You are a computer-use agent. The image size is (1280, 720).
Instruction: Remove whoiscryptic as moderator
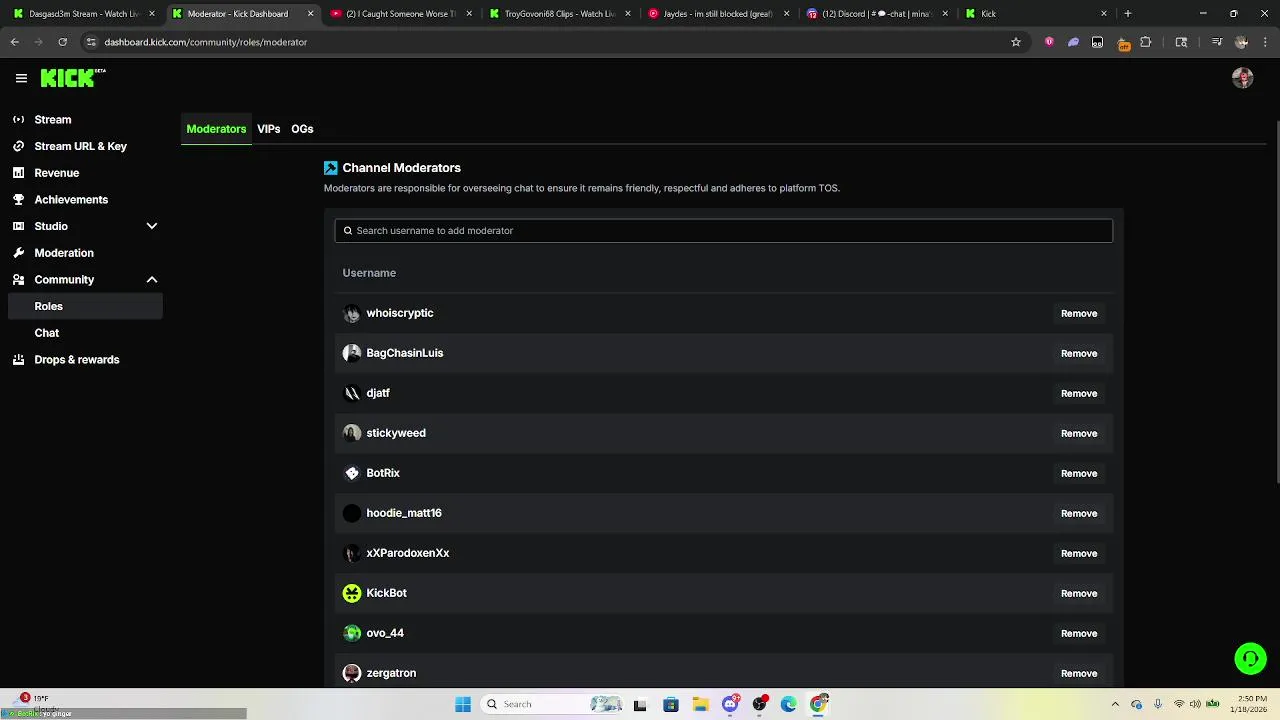(x=1079, y=313)
